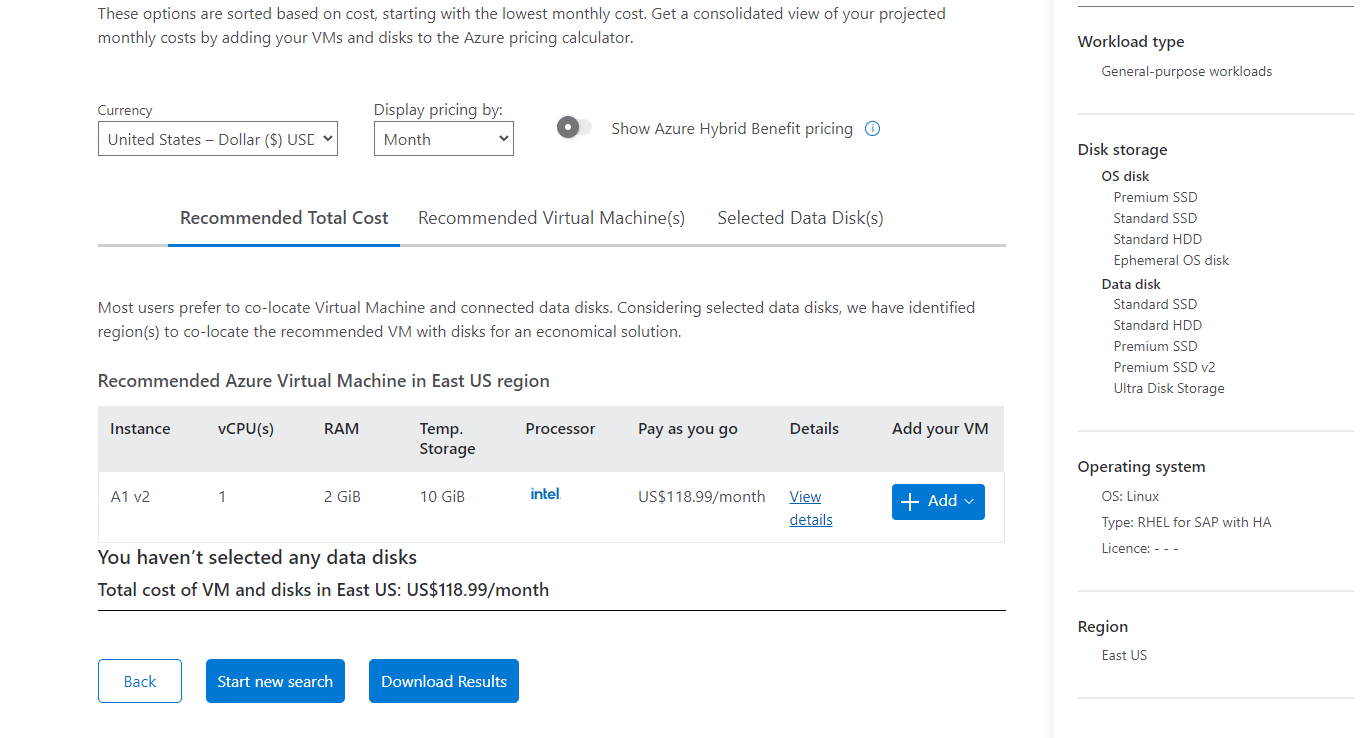Image resolution: width=1363 pixels, height=738 pixels.
Task: Switch to Recommended Virtual Machine(s) tab
Action: coord(551,218)
